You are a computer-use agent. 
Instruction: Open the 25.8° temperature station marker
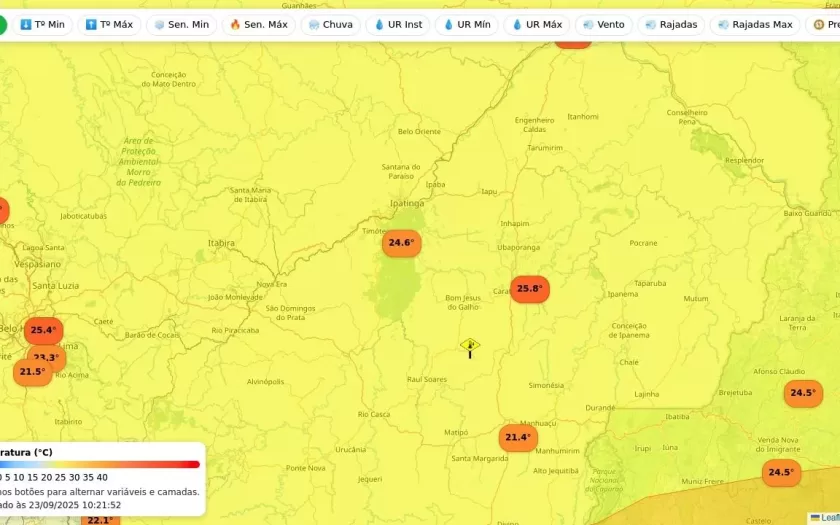pyautogui.click(x=529, y=289)
